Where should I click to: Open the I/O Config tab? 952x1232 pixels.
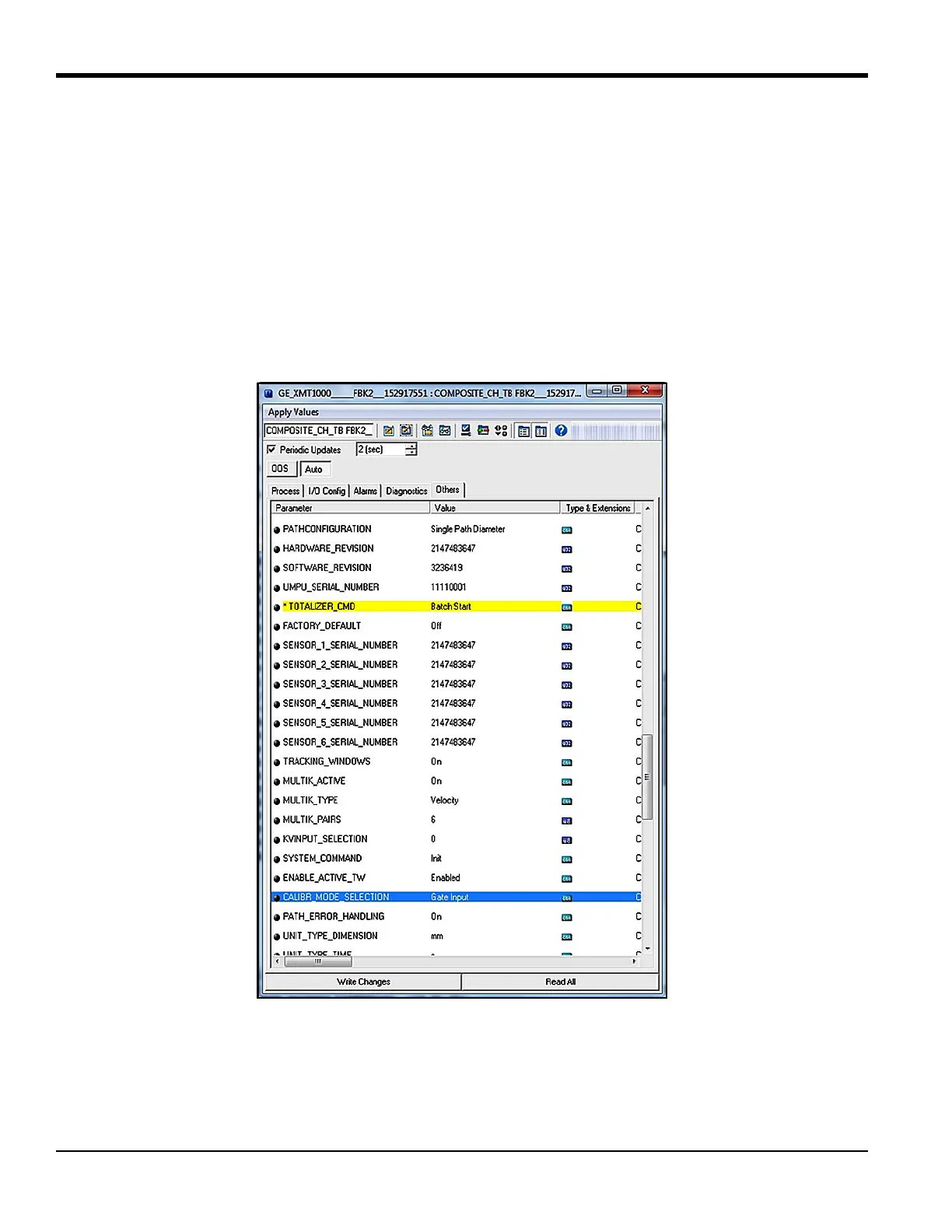tap(327, 491)
